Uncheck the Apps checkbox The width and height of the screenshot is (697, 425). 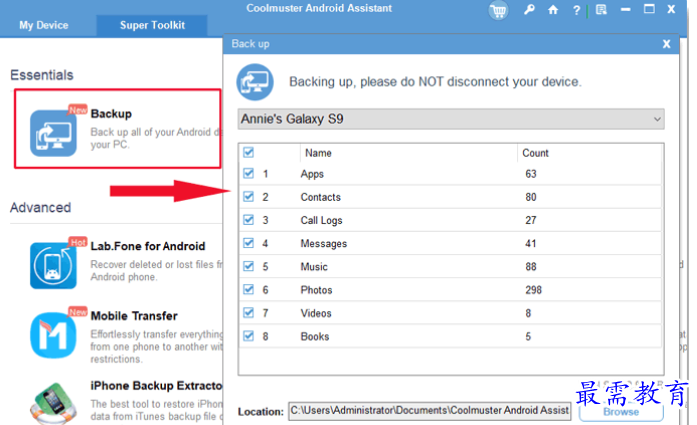point(248,173)
